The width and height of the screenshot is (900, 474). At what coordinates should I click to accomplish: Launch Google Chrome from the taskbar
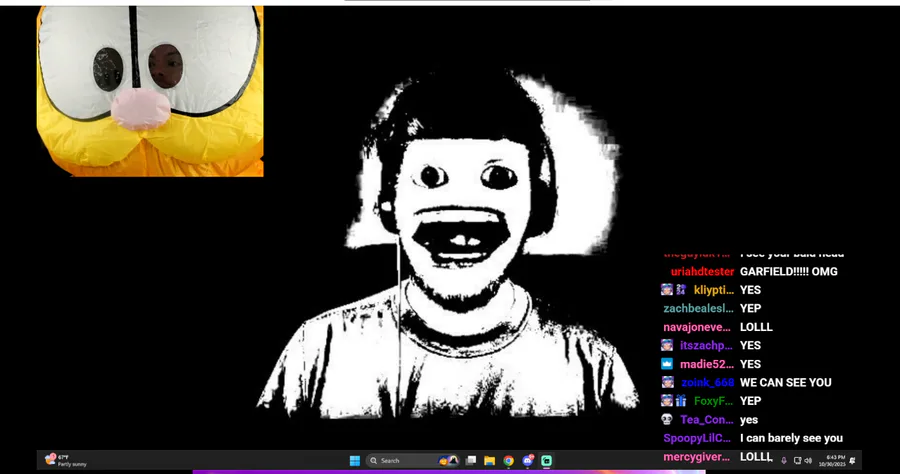[x=509, y=460]
